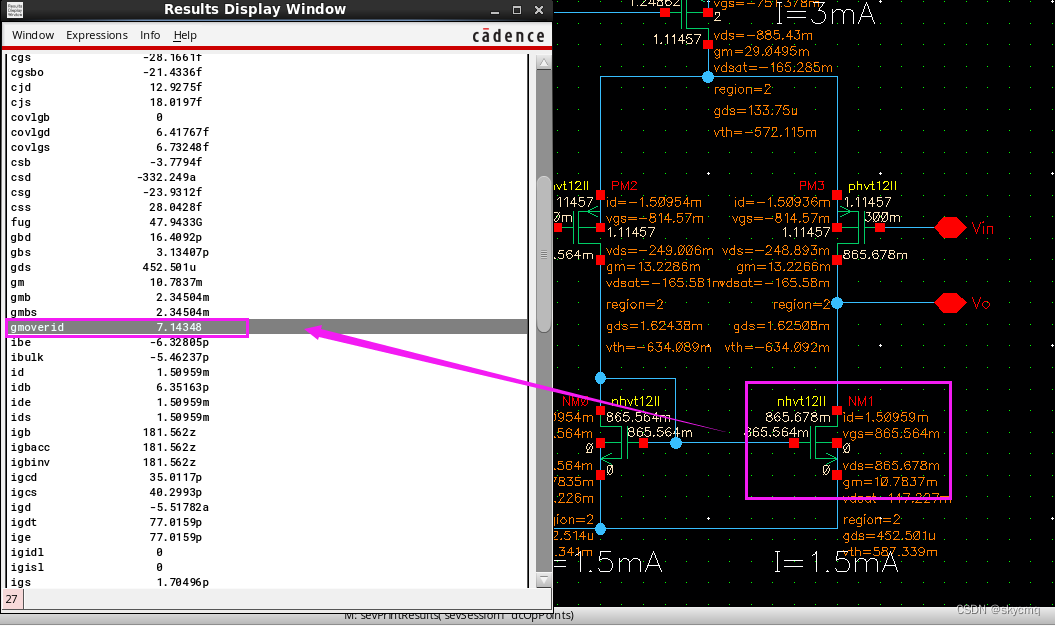
Task: Minimize the Results Display Window
Action: pos(495,11)
